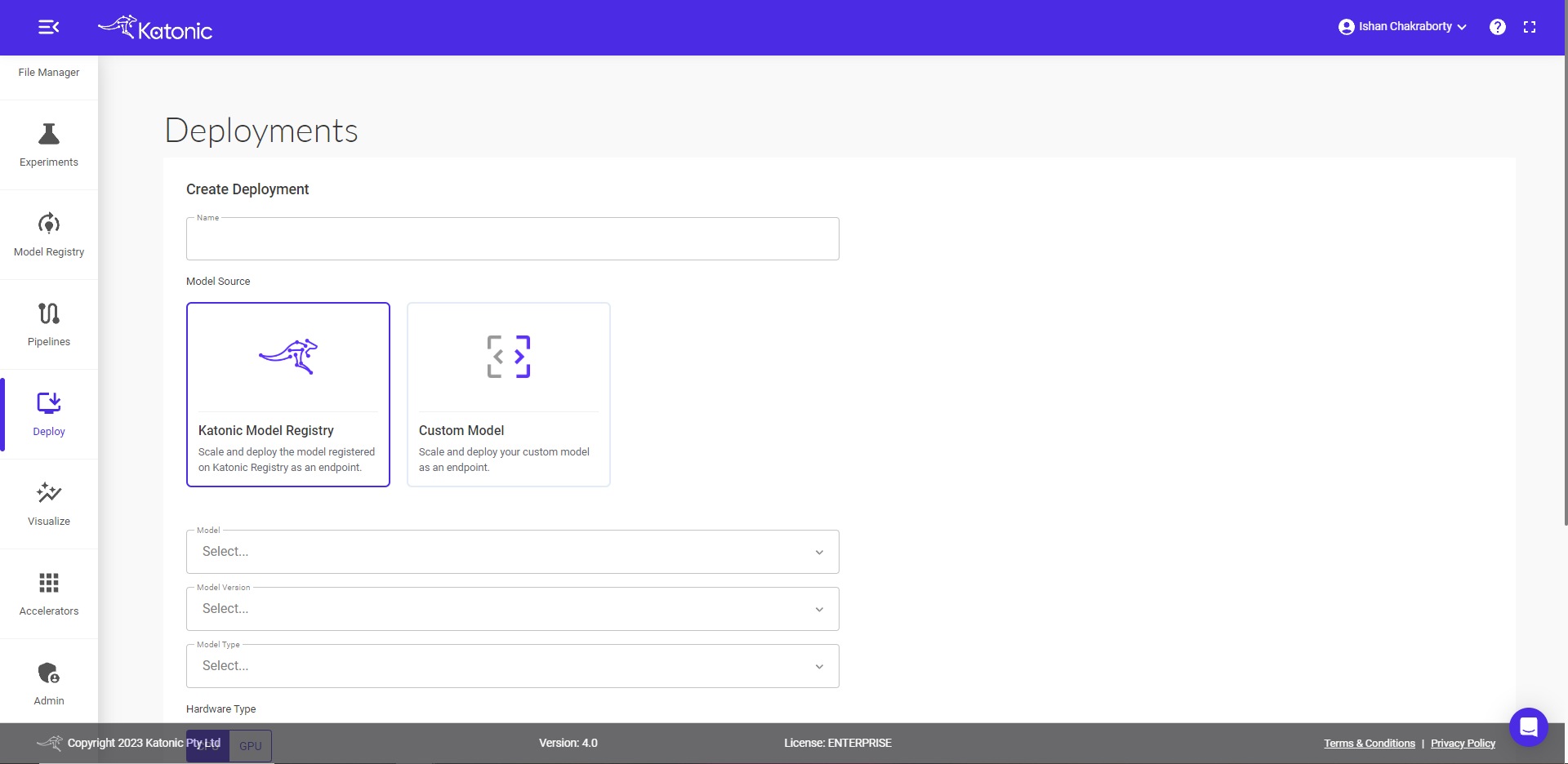Screen dimensions: 1568x764
Task: Click the Hardware Type label
Action: (x=221, y=709)
